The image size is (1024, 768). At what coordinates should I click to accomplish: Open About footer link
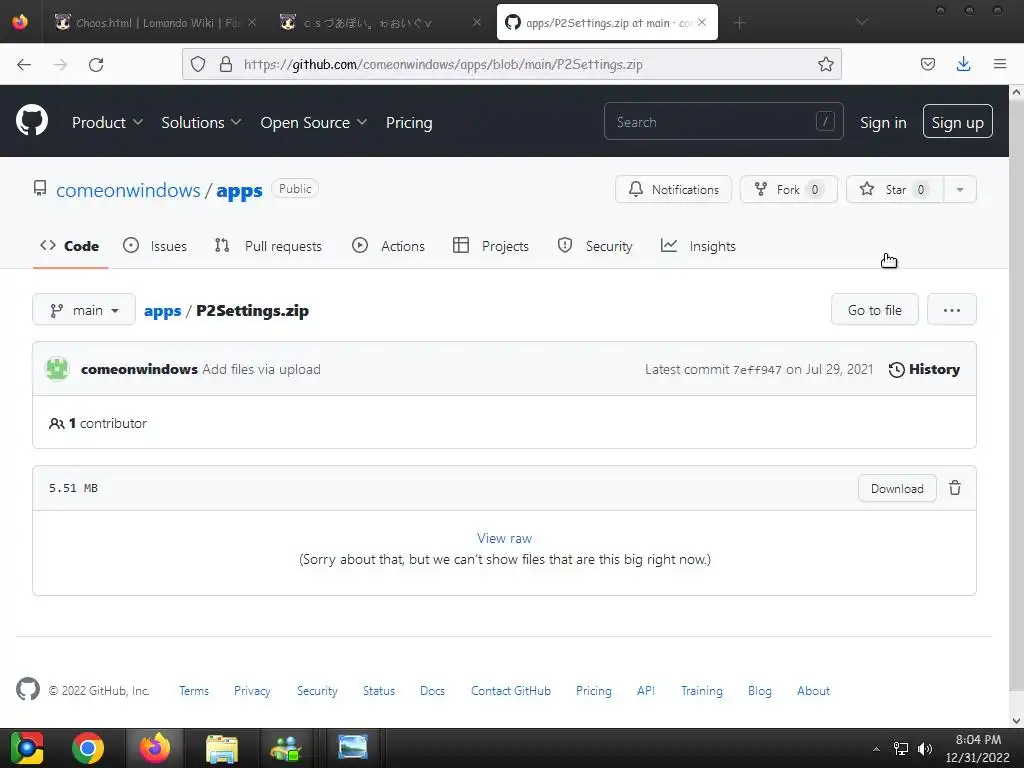tap(813, 690)
